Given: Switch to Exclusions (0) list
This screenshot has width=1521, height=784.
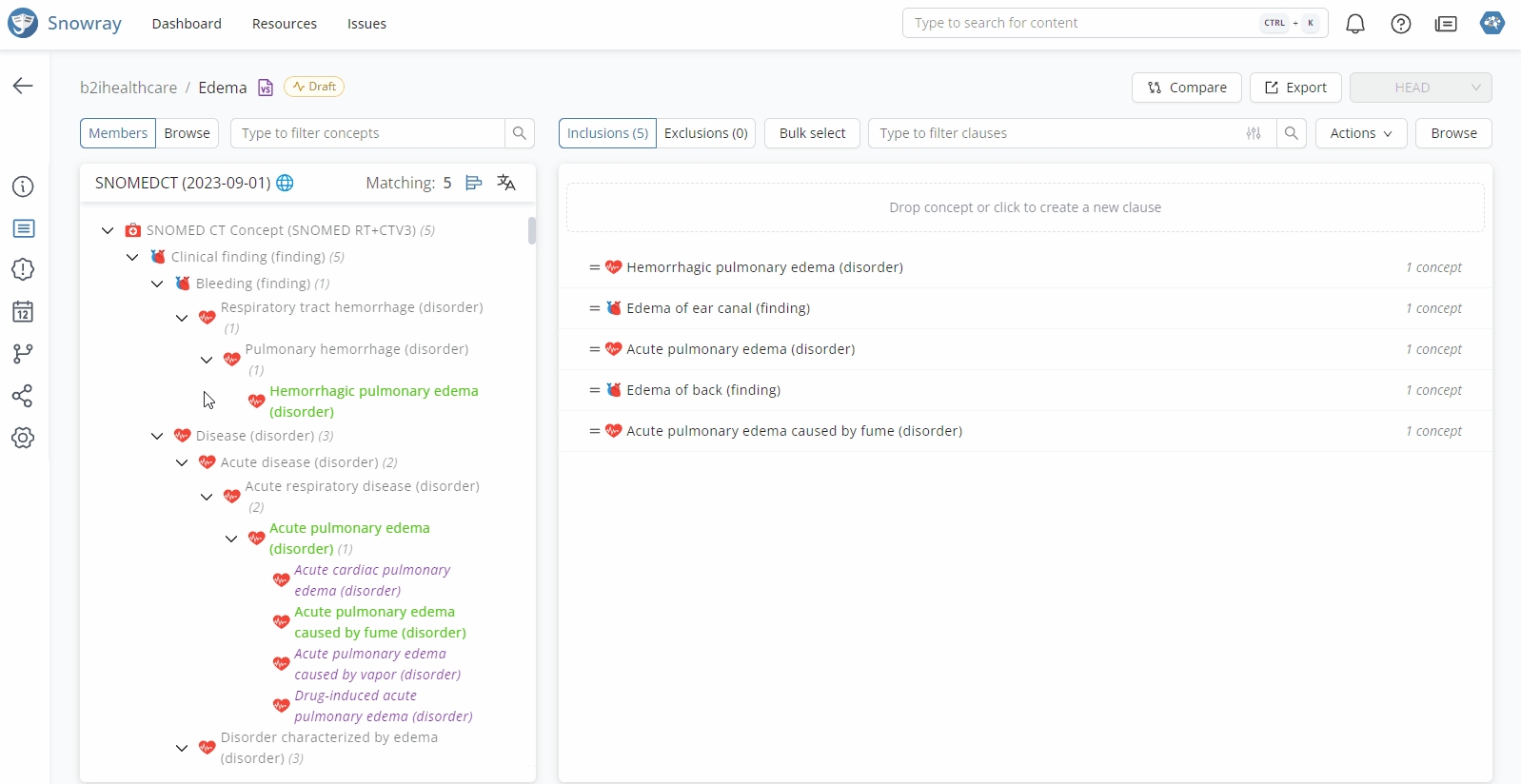Looking at the screenshot, I should click(x=705, y=133).
